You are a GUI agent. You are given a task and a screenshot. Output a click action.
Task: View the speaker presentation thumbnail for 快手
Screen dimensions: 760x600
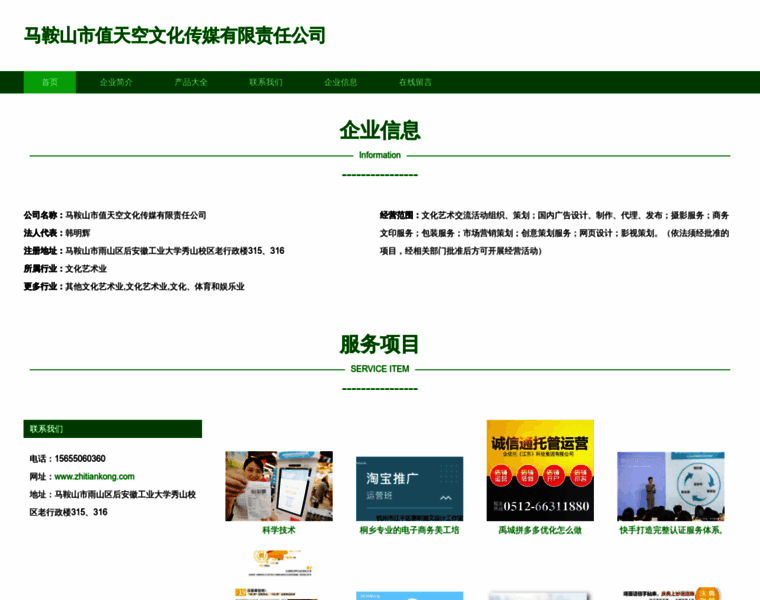(671, 486)
